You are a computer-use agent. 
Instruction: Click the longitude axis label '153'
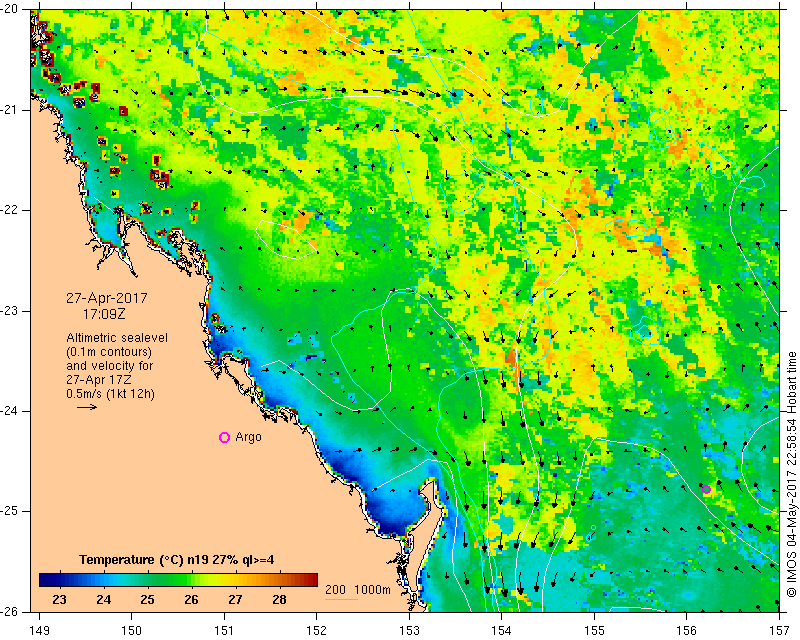click(x=410, y=631)
